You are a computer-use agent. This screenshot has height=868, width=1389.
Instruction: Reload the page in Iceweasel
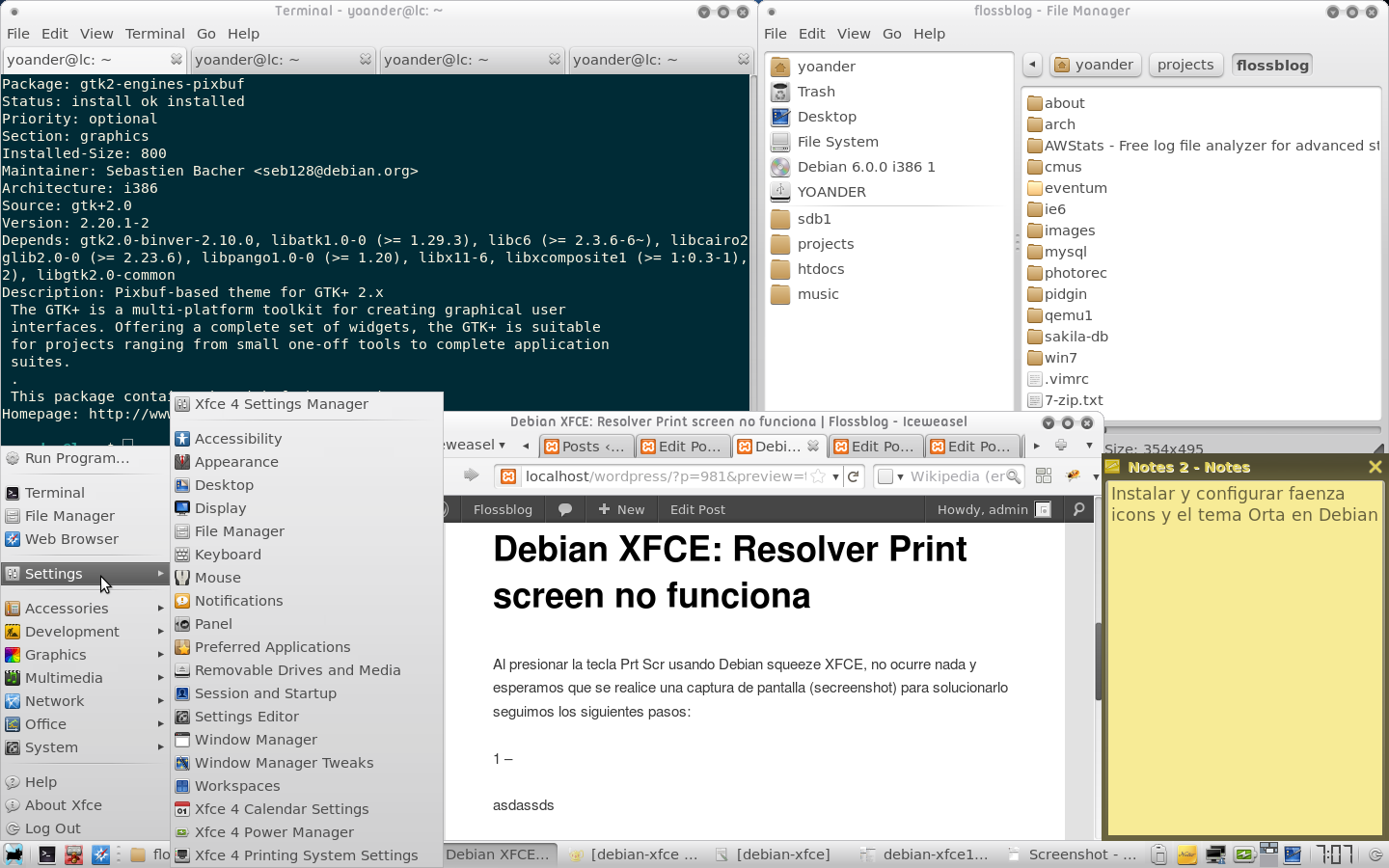coord(854,476)
